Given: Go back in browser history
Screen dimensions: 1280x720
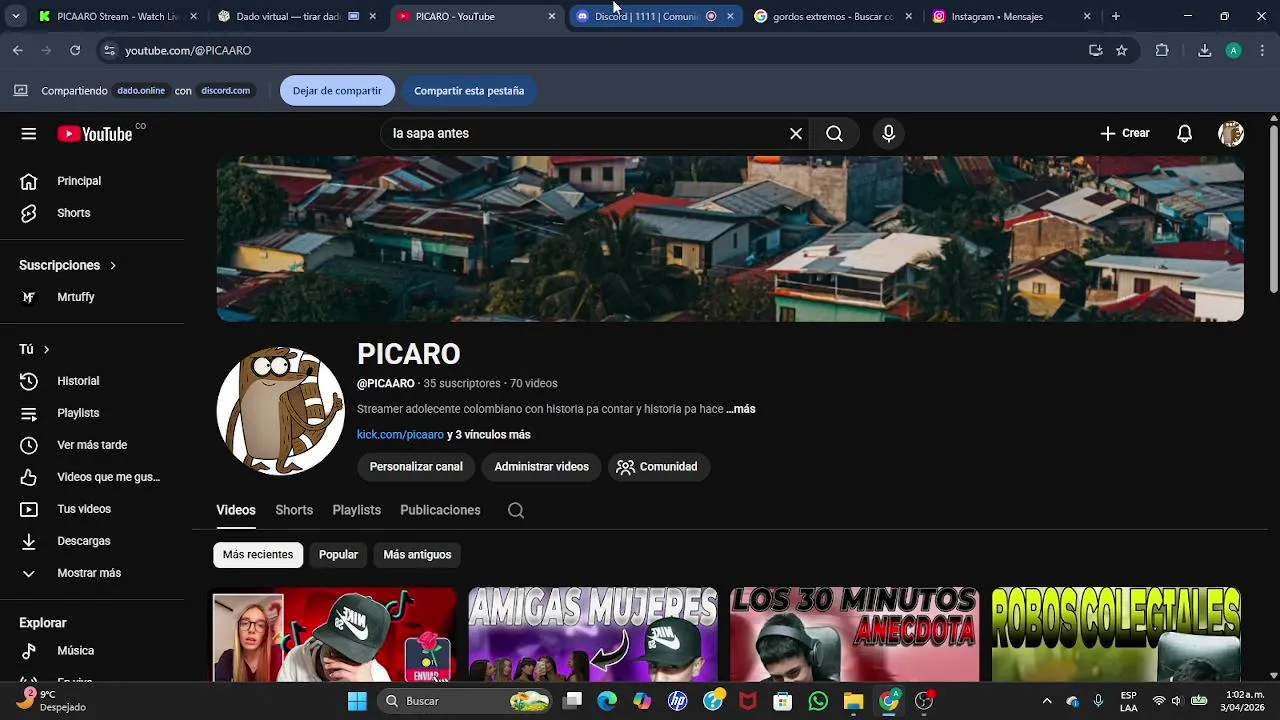Looking at the screenshot, I should tap(17, 50).
